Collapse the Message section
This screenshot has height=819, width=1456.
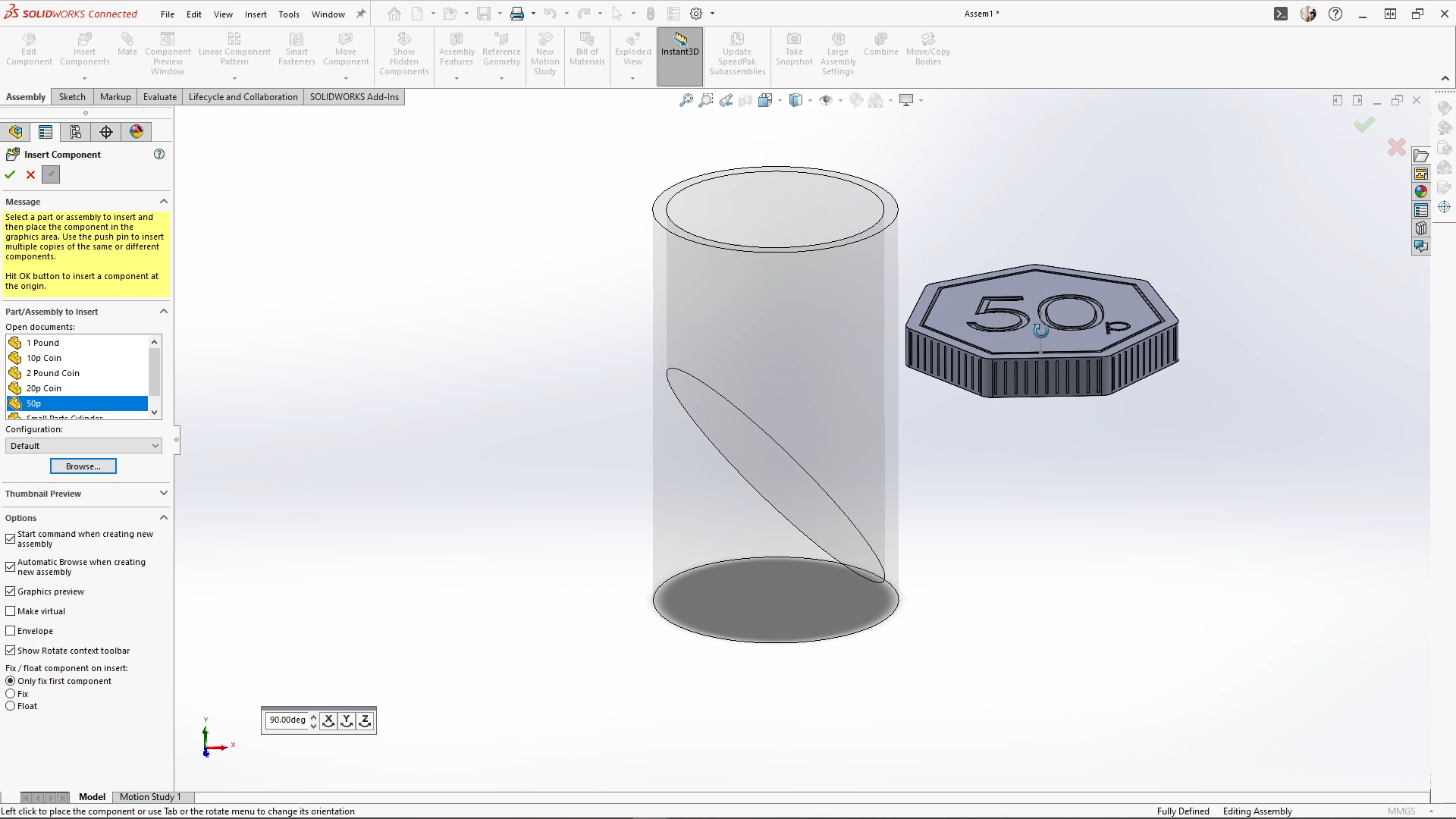[163, 202]
